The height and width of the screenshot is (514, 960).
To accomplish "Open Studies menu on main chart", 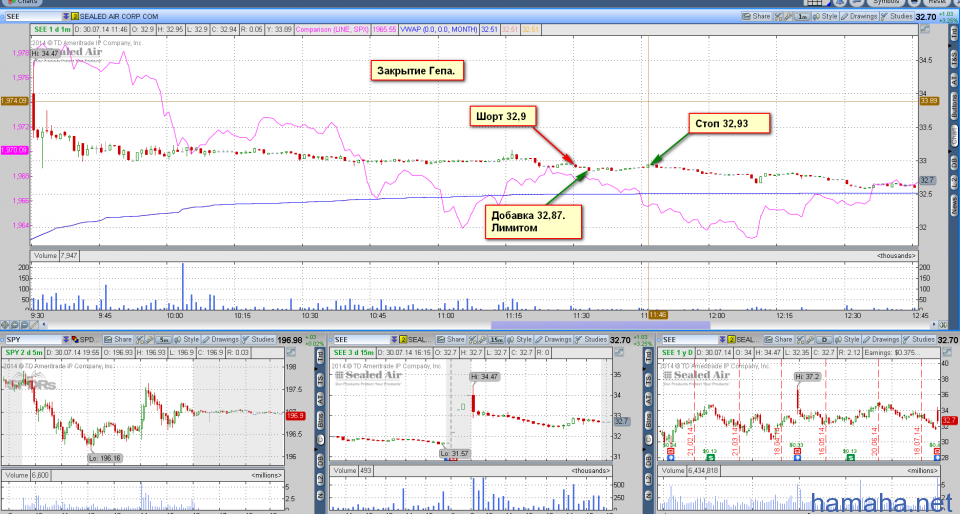I will 897,17.
